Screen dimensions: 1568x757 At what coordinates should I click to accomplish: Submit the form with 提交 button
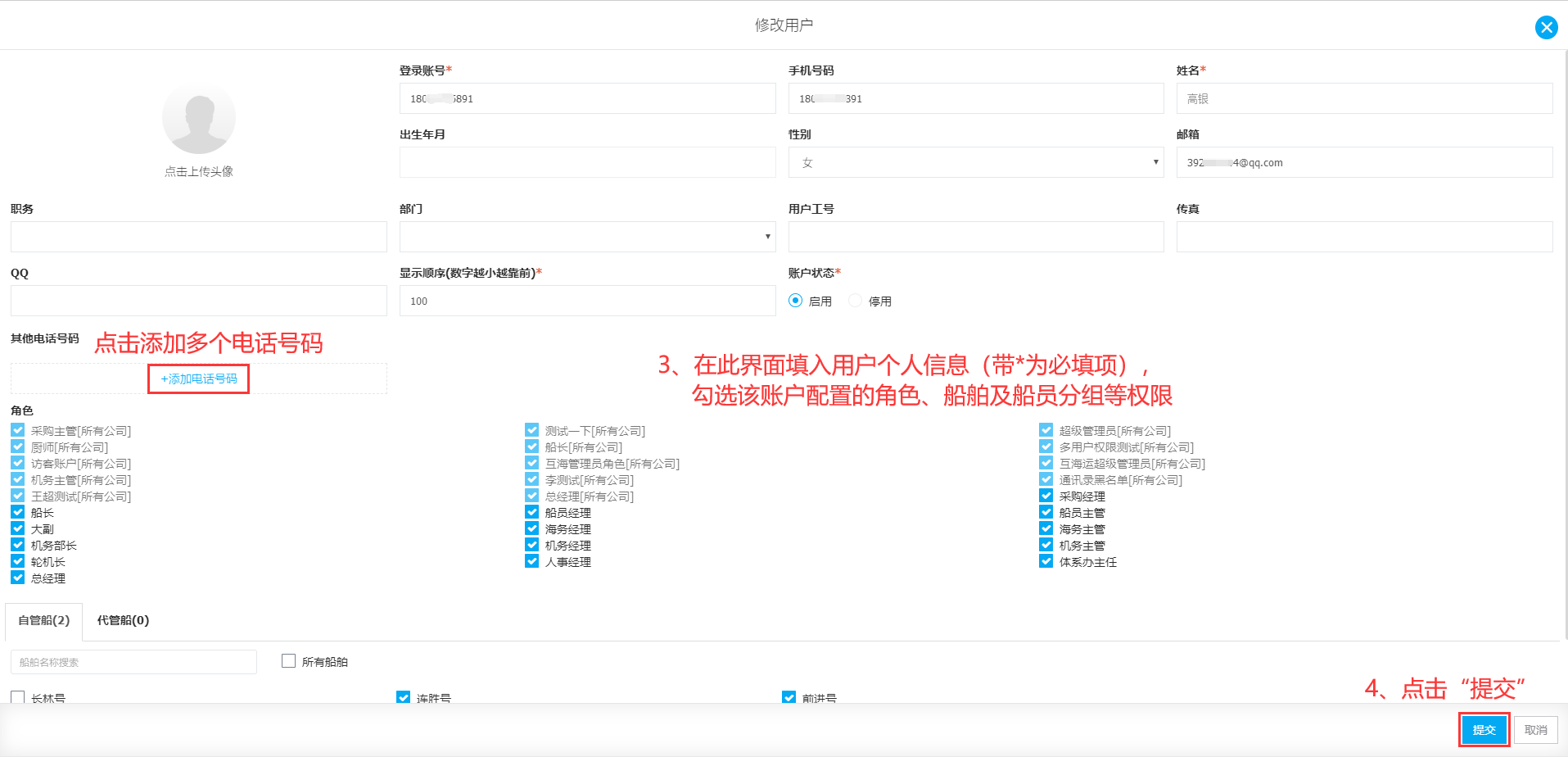(1484, 730)
